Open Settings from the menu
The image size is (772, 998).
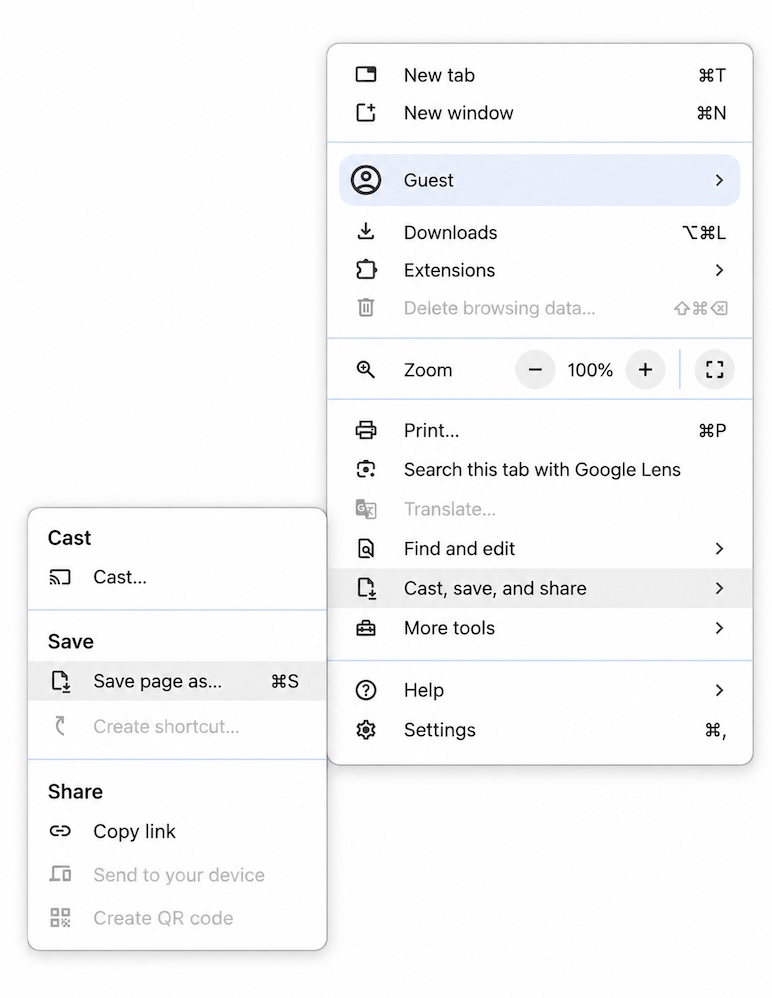540,729
